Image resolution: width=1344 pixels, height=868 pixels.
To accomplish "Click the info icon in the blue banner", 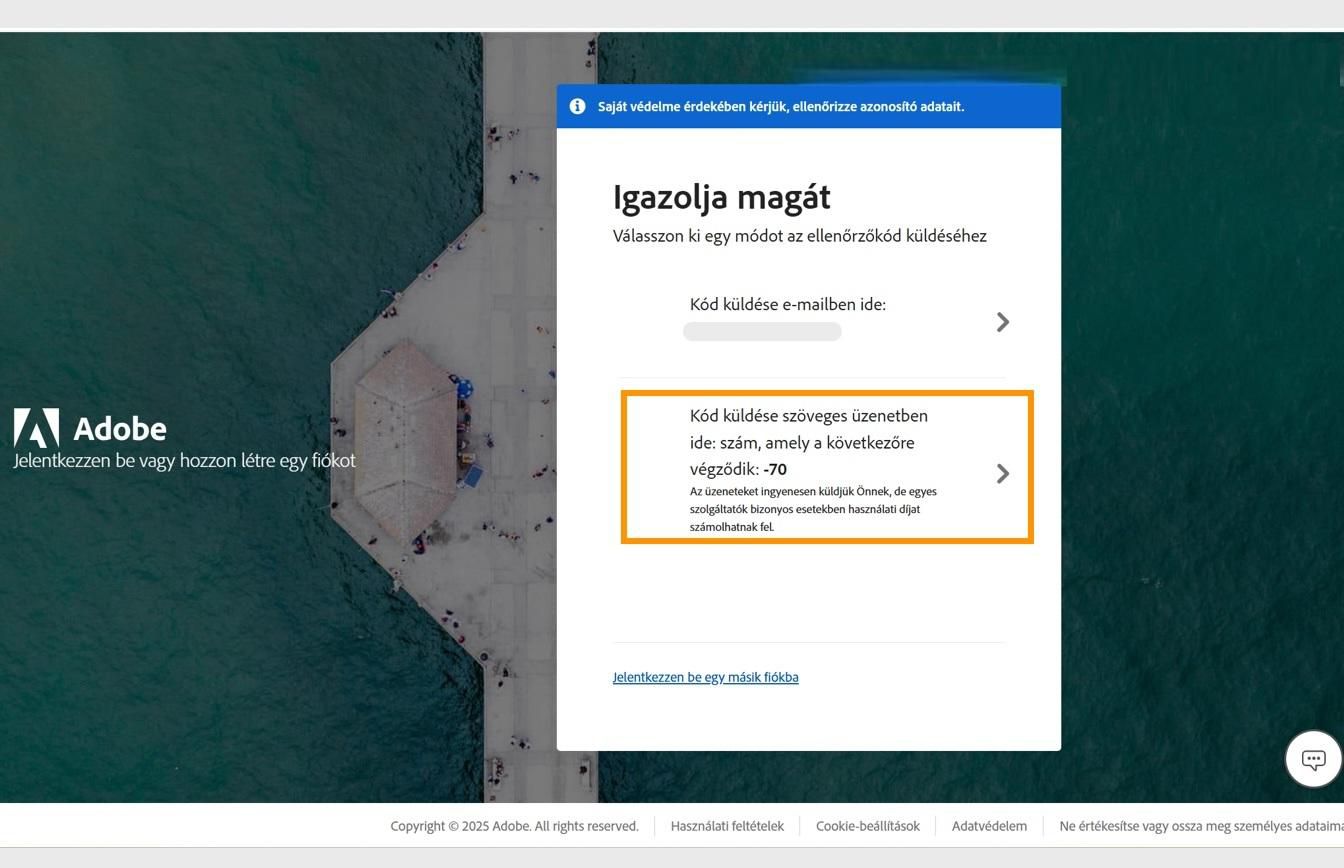I will click(578, 106).
